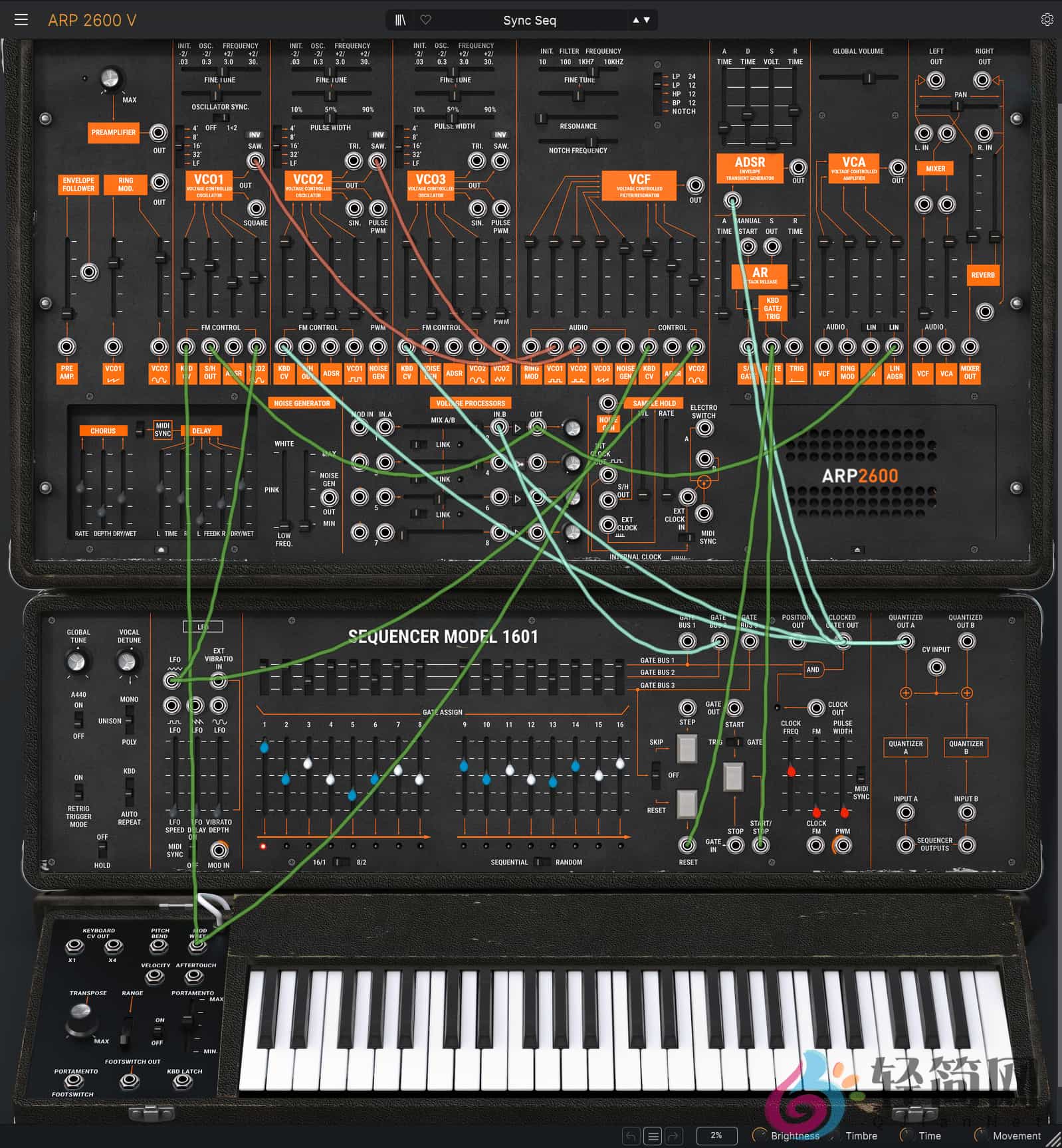The width and height of the screenshot is (1062, 1148).
Task: Click the redo arrow in bottom bar
Action: pyautogui.click(x=674, y=1136)
